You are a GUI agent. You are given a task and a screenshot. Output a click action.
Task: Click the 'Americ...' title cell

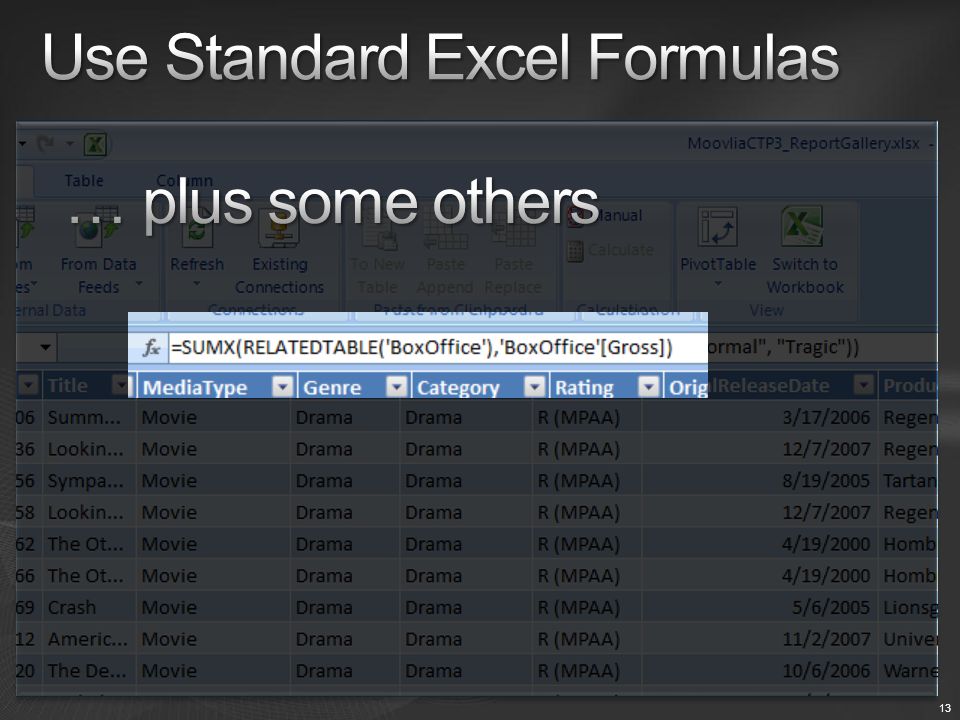point(88,639)
